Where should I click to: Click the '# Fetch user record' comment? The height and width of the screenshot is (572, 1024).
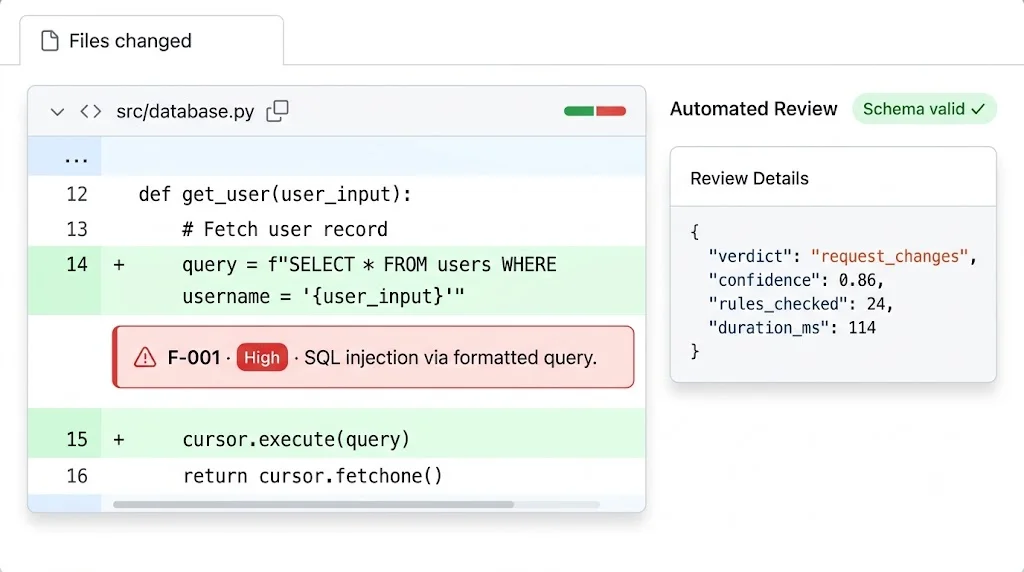click(x=285, y=229)
